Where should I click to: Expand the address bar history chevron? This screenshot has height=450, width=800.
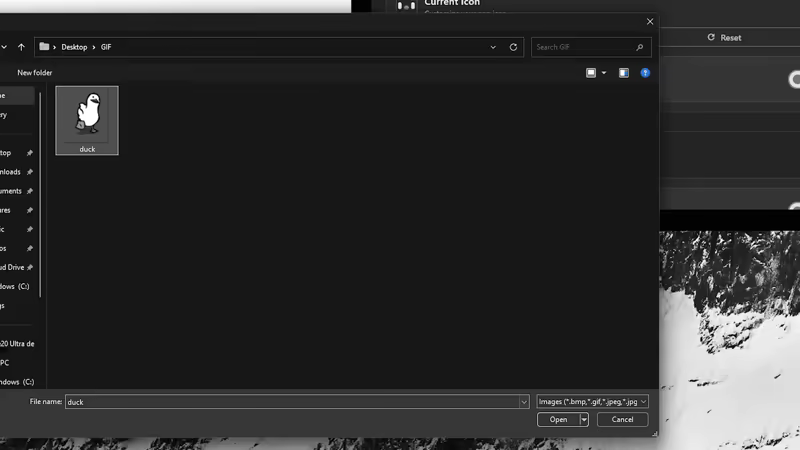pos(493,47)
